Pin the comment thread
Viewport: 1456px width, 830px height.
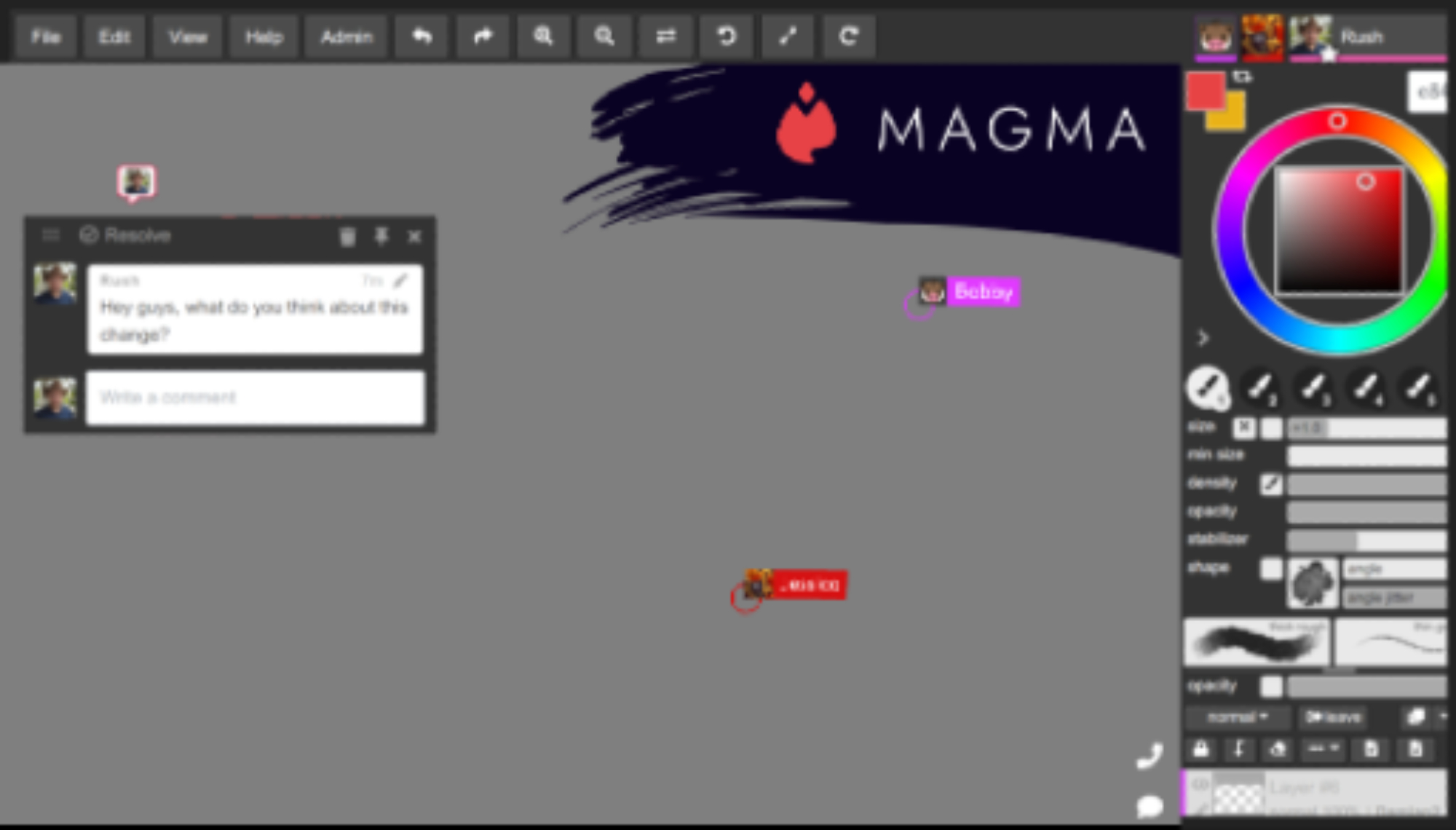click(x=381, y=236)
